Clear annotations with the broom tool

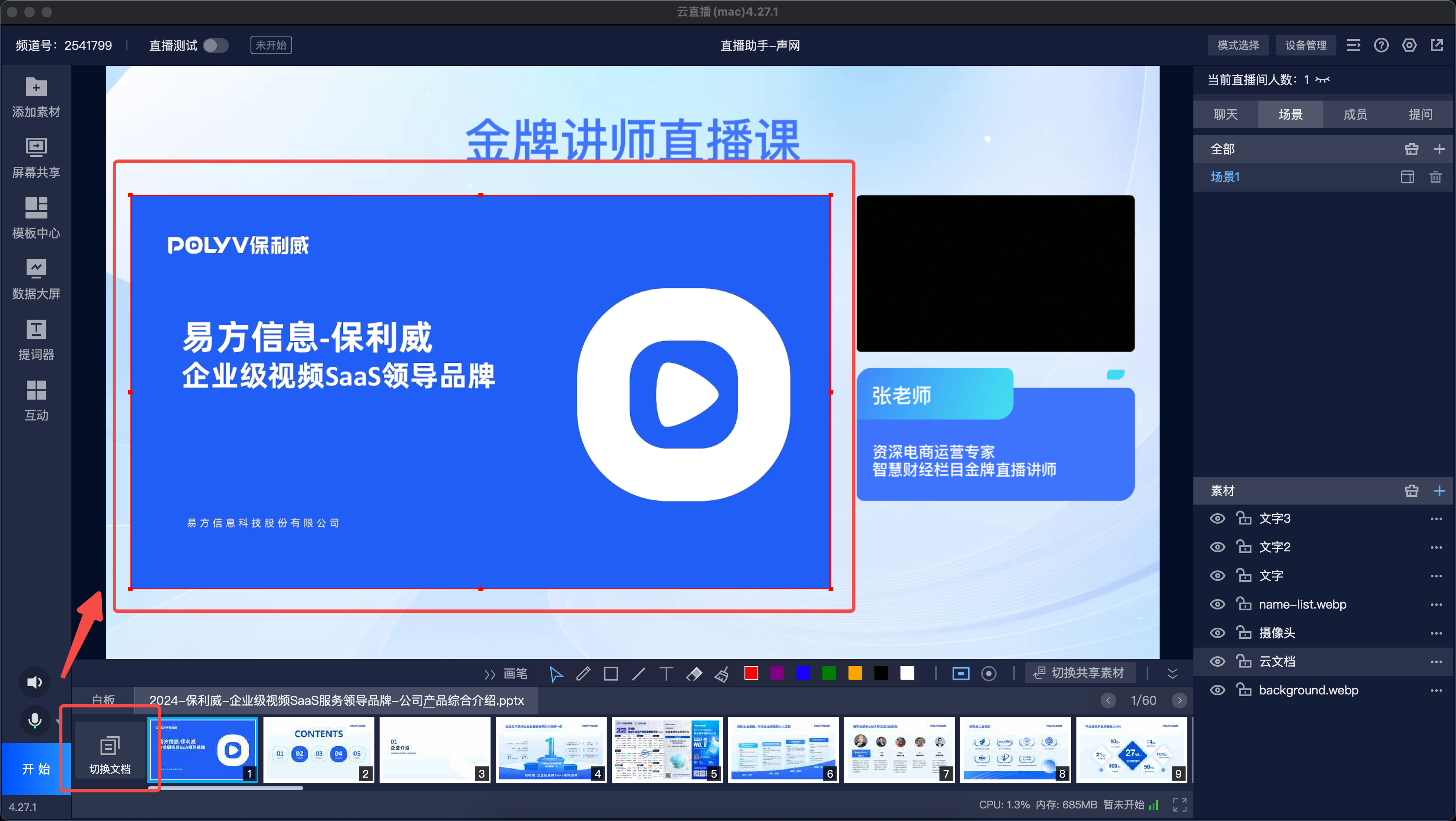click(722, 674)
